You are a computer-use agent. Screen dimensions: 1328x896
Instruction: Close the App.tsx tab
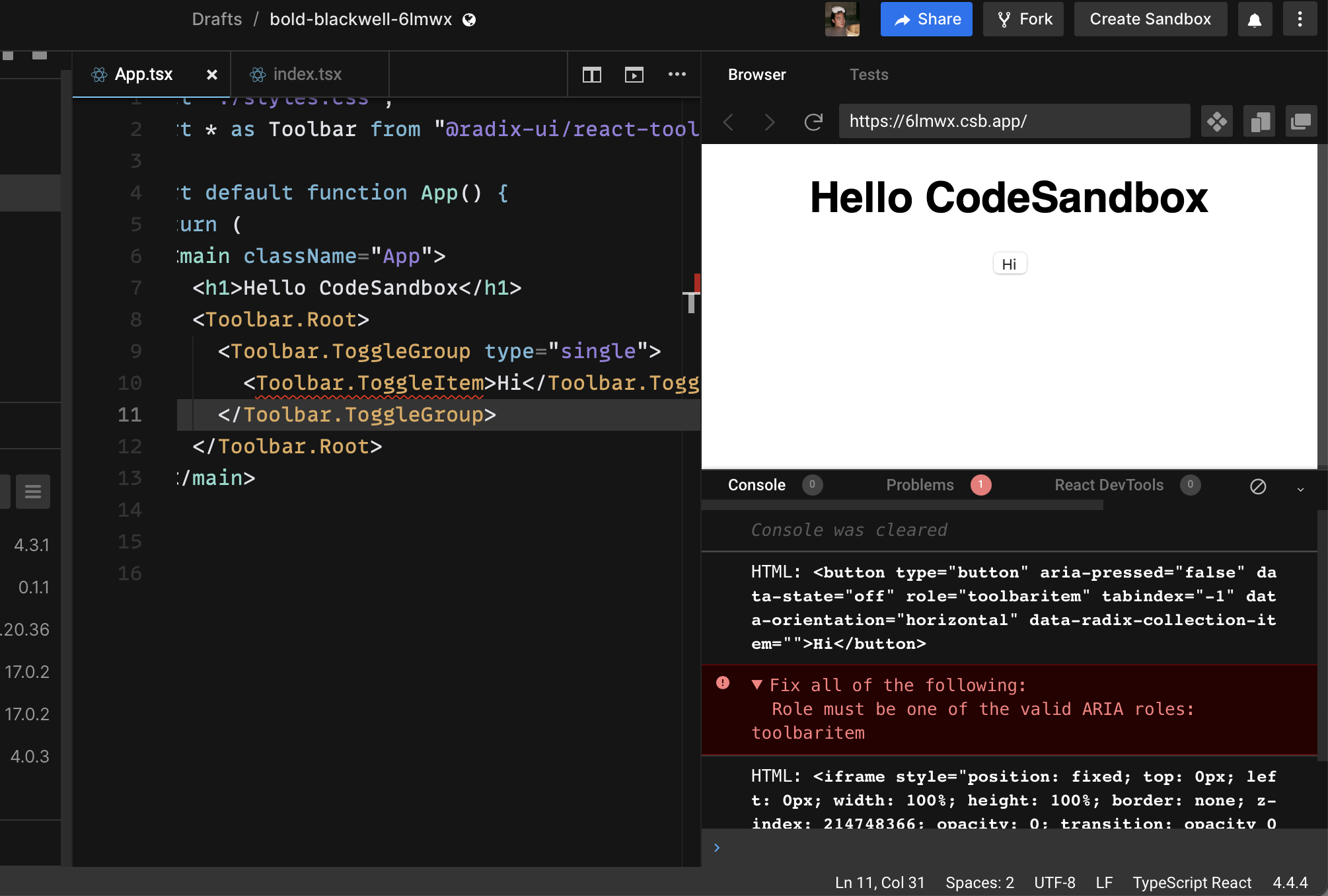click(x=211, y=74)
